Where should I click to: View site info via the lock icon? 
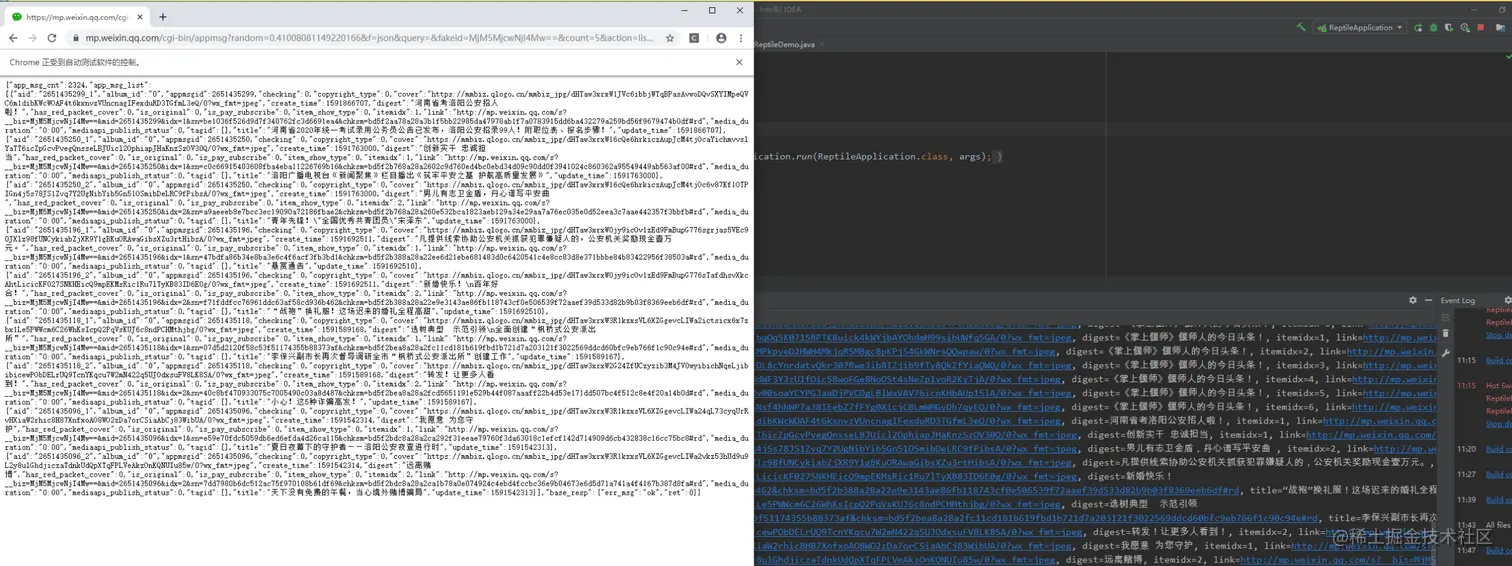(77, 38)
